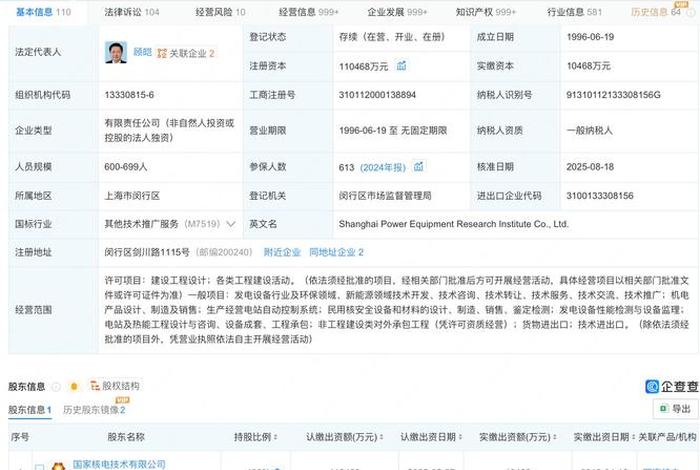This screenshot has height=470, width=700.
Task: Click the 导出 export button
Action: [x=675, y=408]
